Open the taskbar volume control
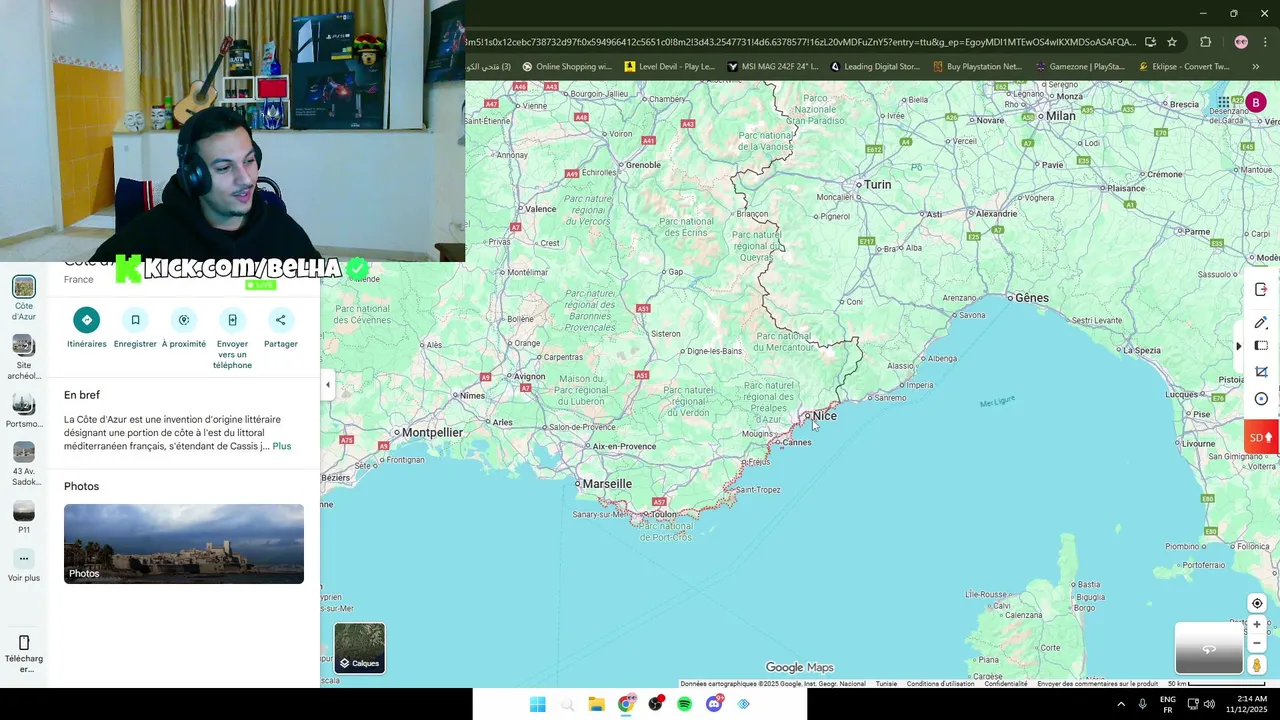Image resolution: width=1280 pixels, height=720 pixels. 1209,704
